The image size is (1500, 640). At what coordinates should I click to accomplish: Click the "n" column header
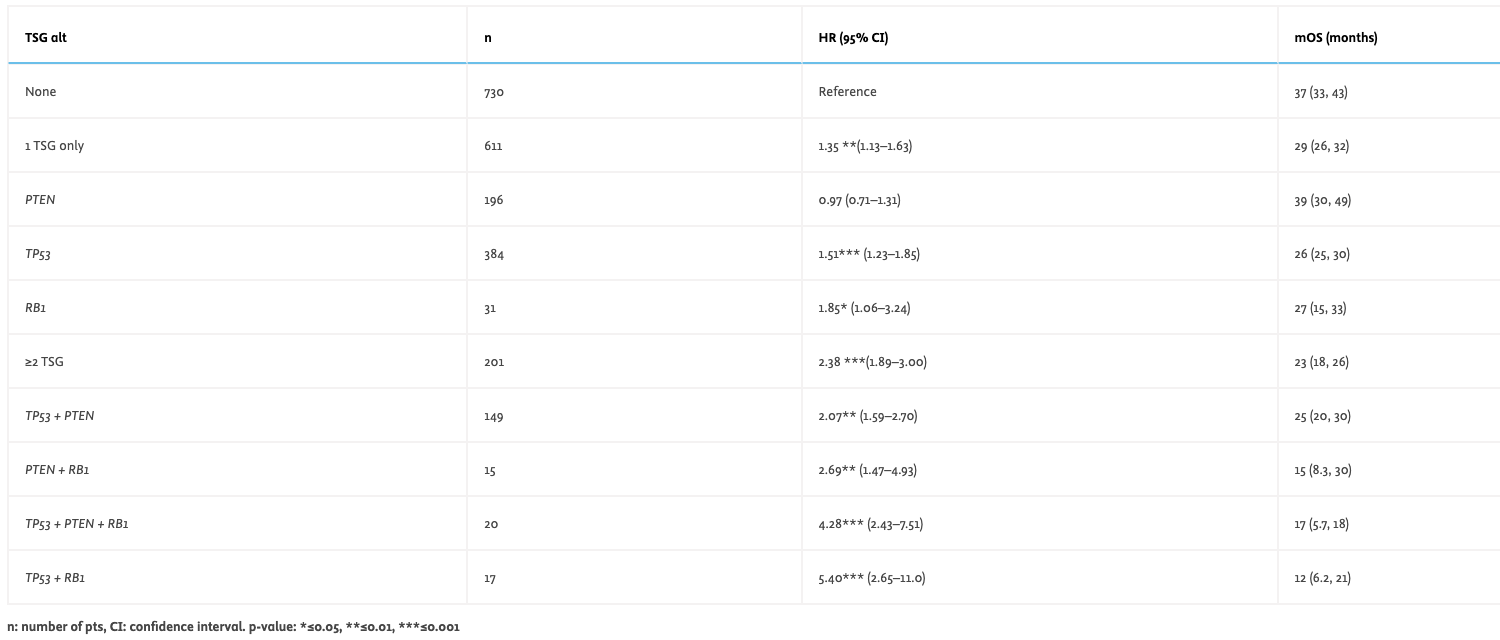tap(487, 38)
